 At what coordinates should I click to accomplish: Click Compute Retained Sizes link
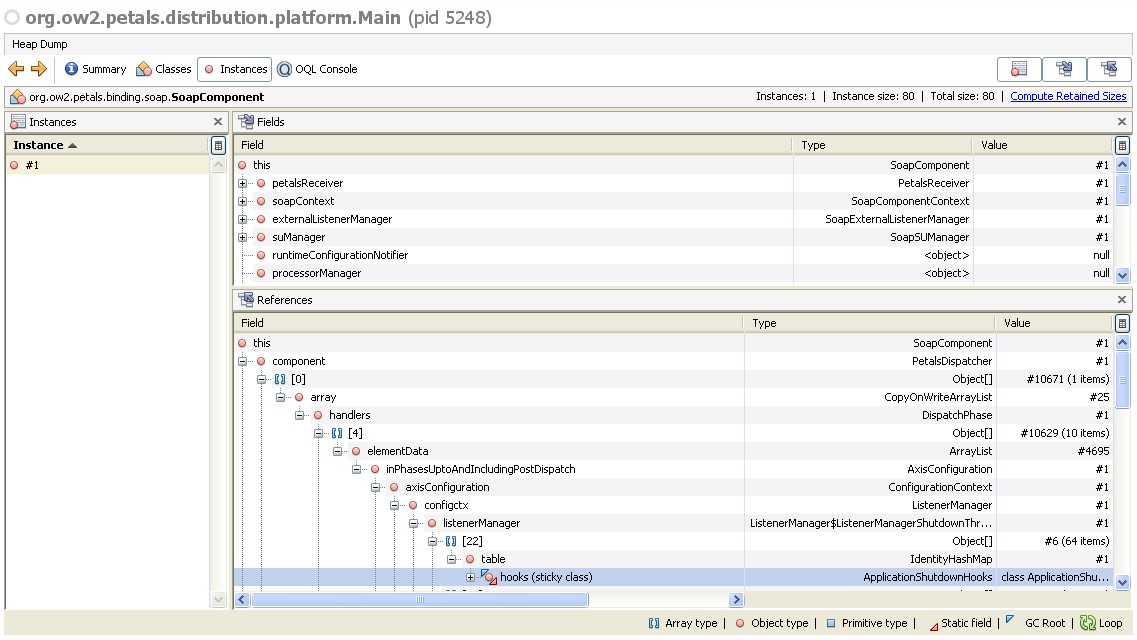click(x=1068, y=96)
